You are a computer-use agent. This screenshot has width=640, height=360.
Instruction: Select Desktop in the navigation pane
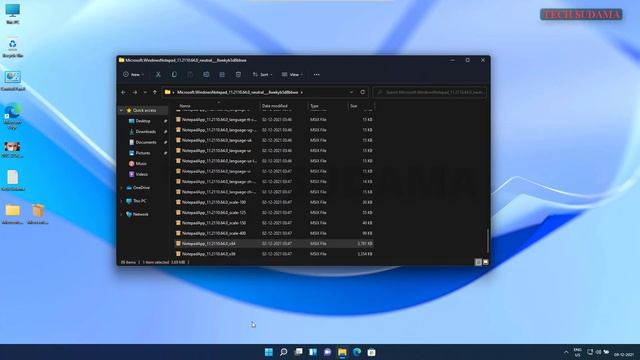point(143,121)
